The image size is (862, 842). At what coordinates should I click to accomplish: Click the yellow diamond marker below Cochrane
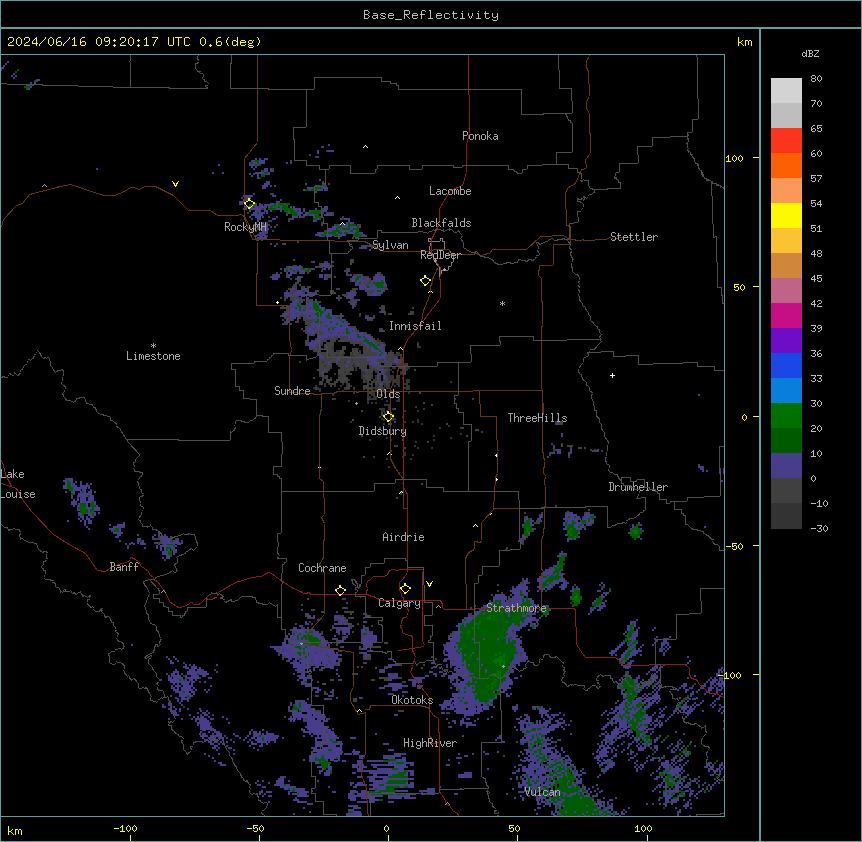340,590
